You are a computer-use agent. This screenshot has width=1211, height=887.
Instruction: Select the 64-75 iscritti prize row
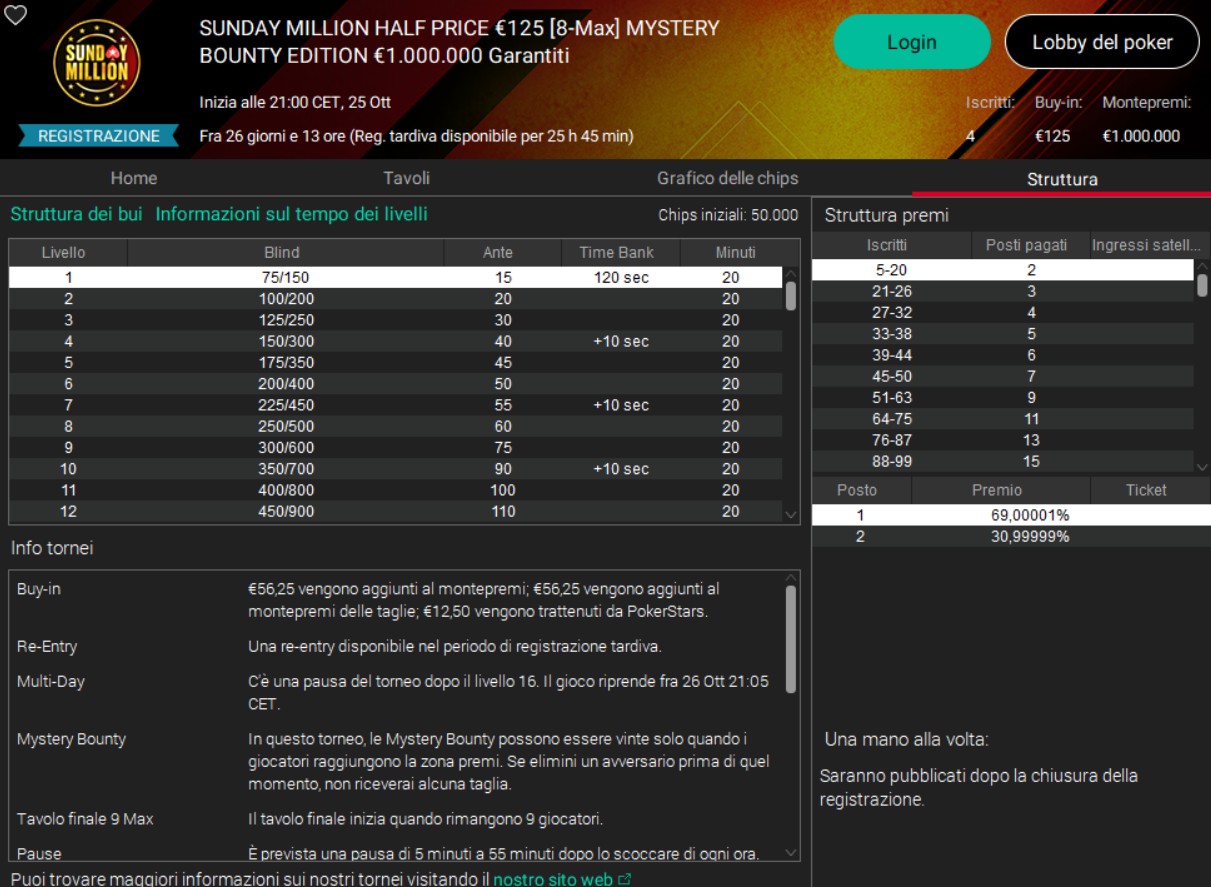click(1003, 419)
